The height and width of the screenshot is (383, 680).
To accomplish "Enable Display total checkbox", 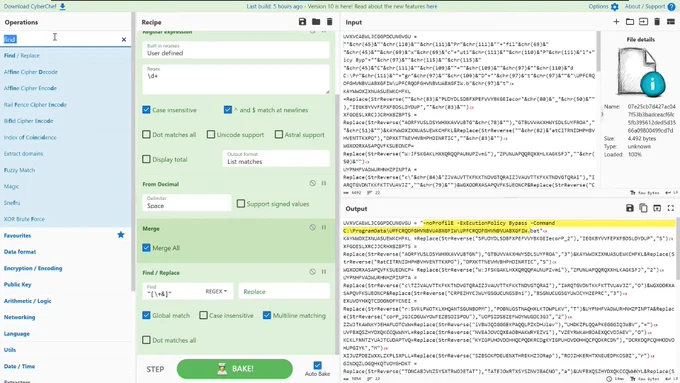I will pos(146,159).
